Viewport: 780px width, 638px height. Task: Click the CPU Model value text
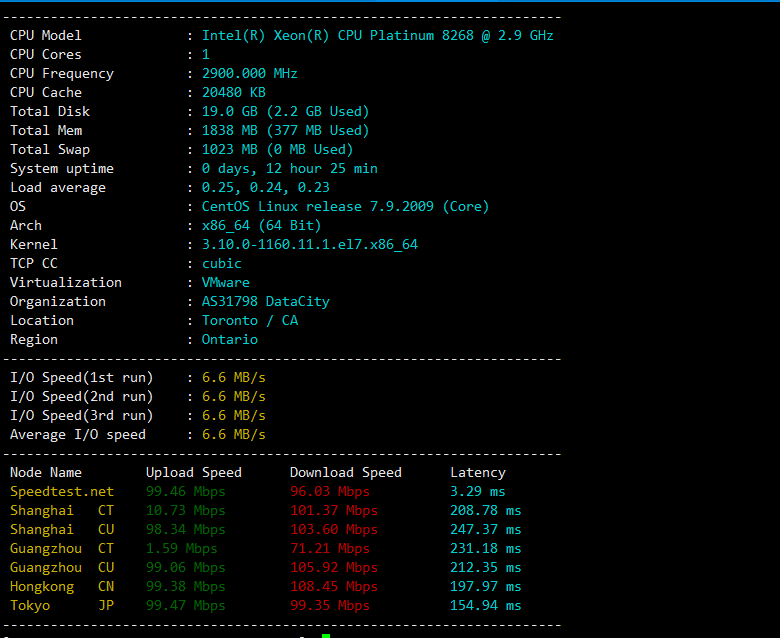(x=377, y=35)
